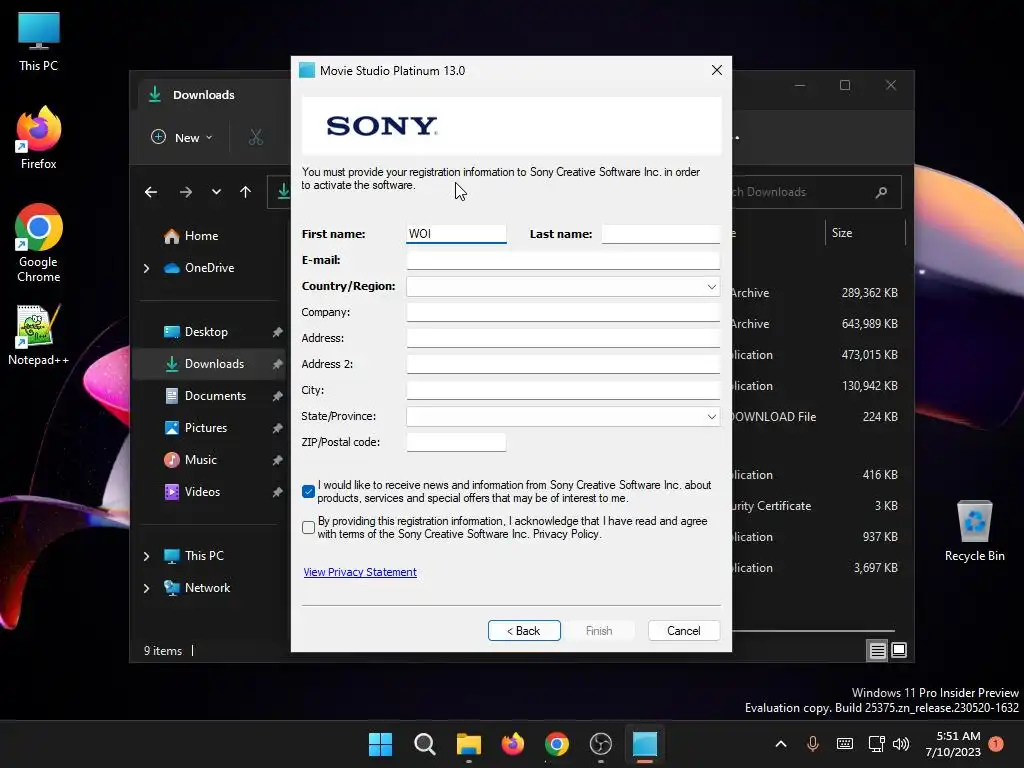This screenshot has width=1024, height=768.
Task: Click the ZIP/Postal code field
Action: tap(456, 442)
